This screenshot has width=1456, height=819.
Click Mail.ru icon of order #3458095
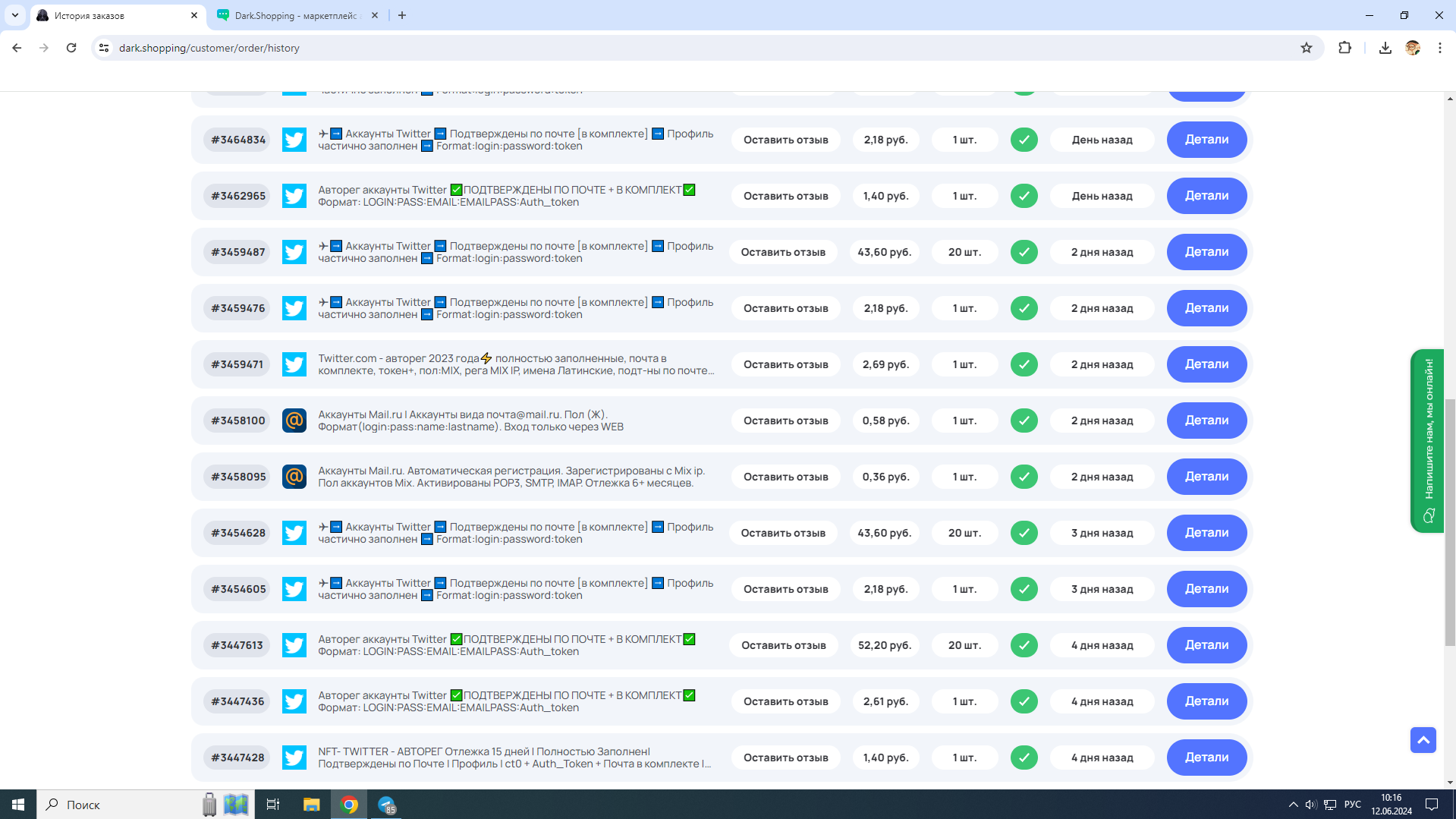294,477
